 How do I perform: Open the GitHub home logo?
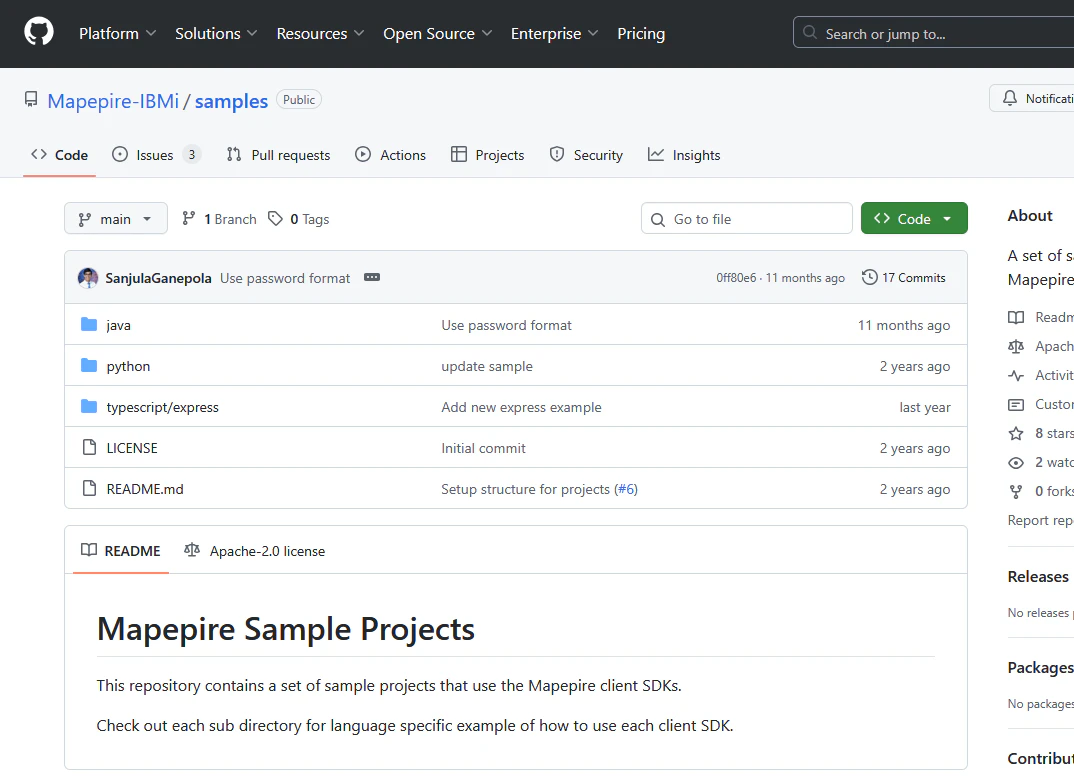[39, 32]
